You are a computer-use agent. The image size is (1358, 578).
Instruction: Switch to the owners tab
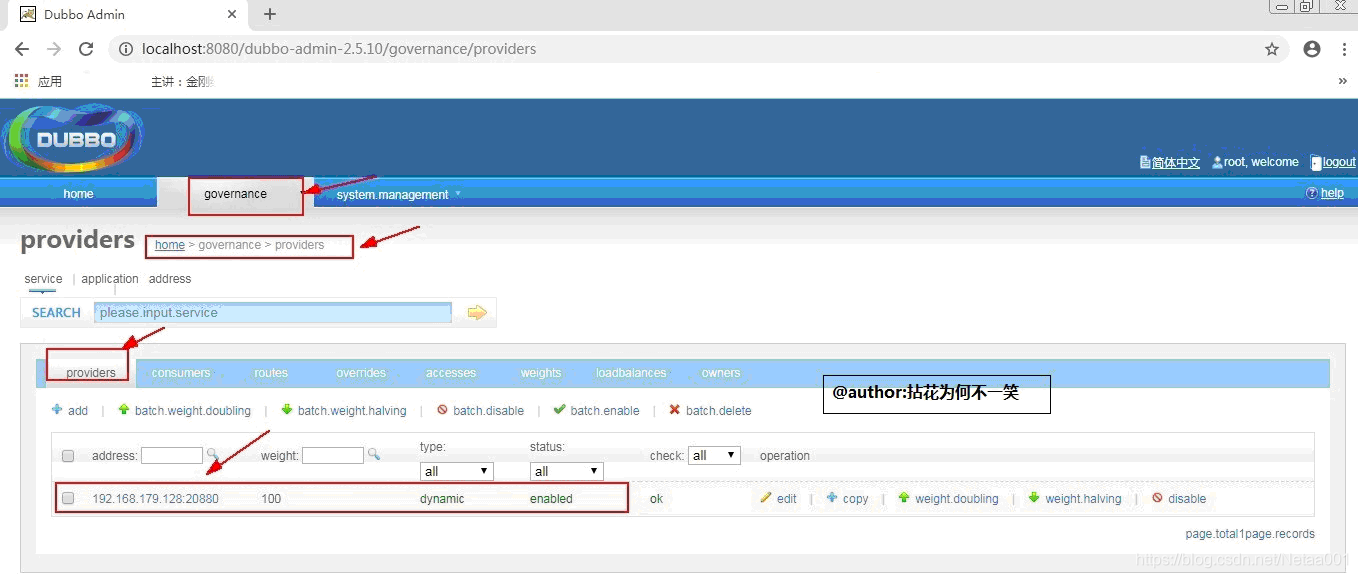pos(721,373)
